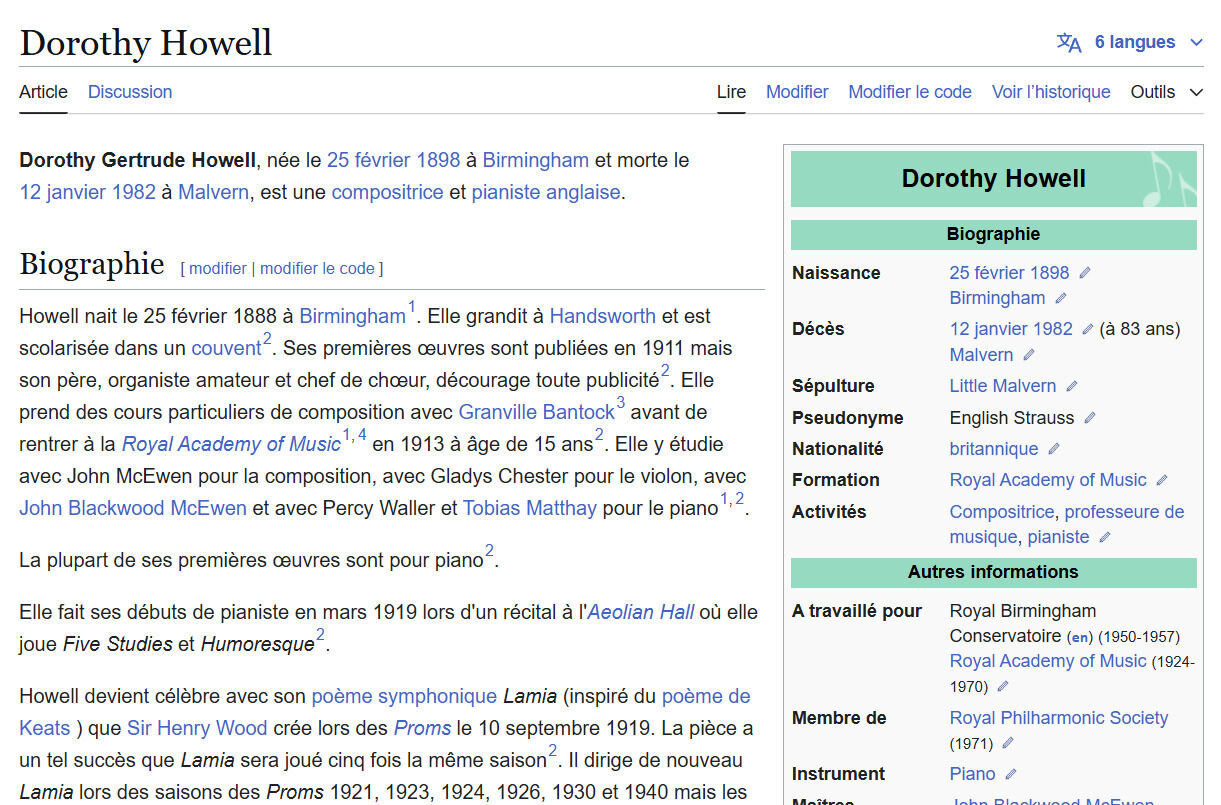Open the Granville Bantock link
This screenshot has width=1221, height=805.
click(x=536, y=412)
